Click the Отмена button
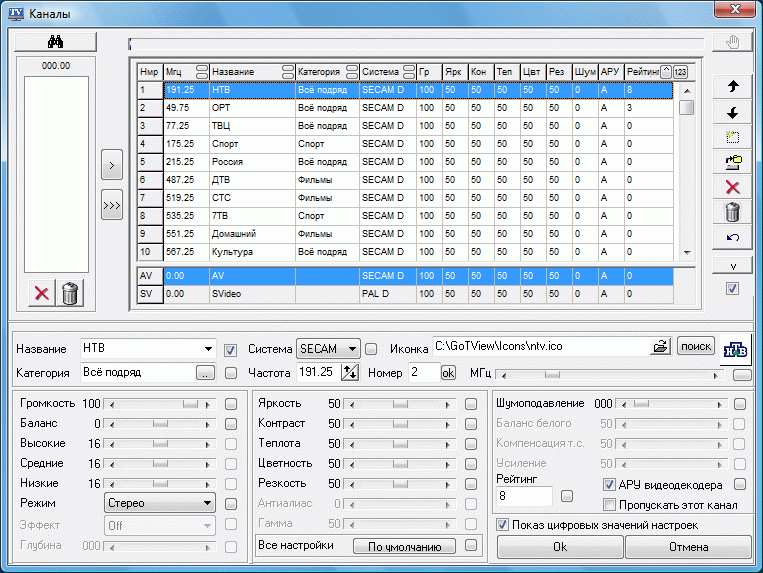The image size is (763, 573). click(688, 547)
